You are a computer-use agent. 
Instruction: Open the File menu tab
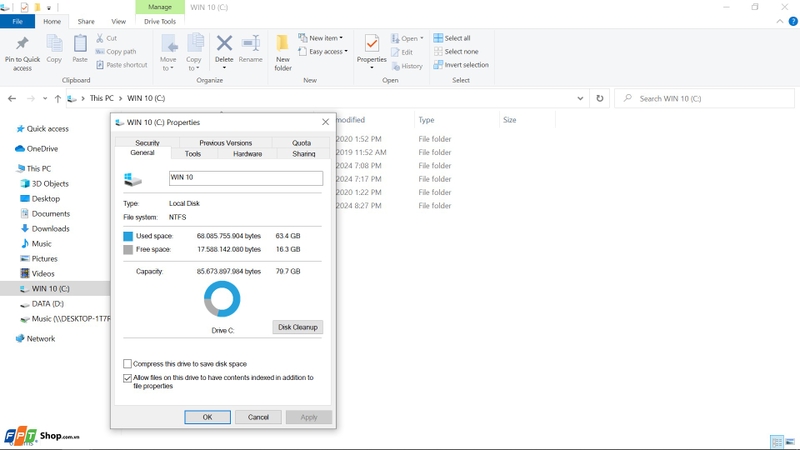[17, 21]
